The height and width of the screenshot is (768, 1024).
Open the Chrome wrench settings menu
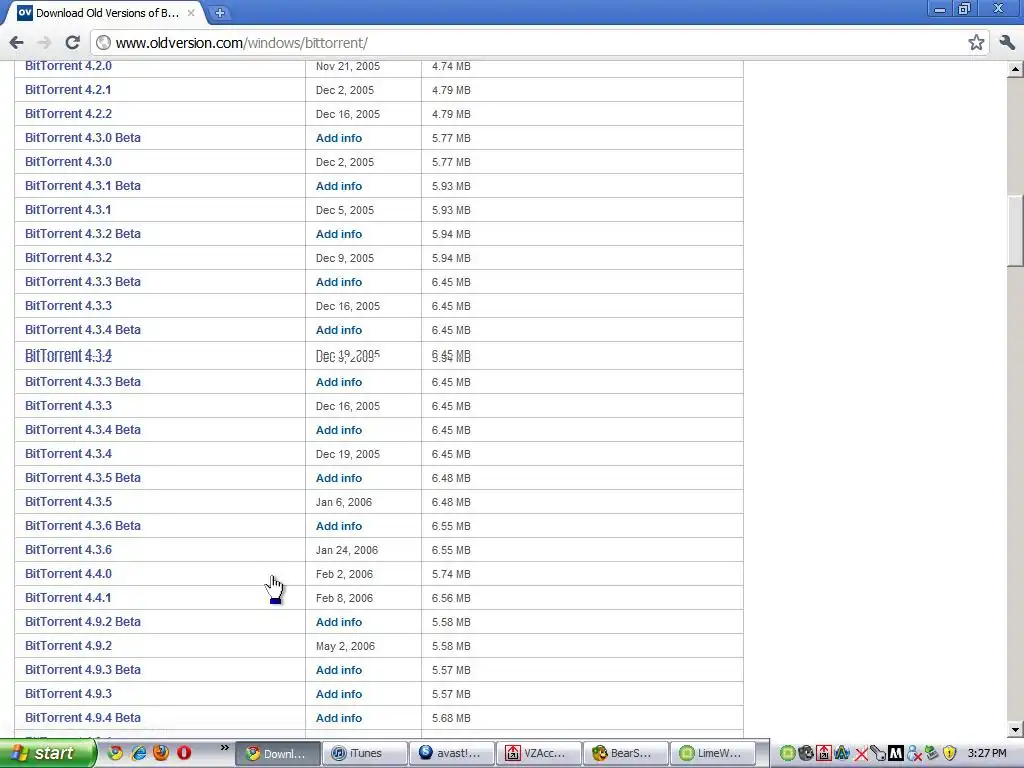[1006, 43]
